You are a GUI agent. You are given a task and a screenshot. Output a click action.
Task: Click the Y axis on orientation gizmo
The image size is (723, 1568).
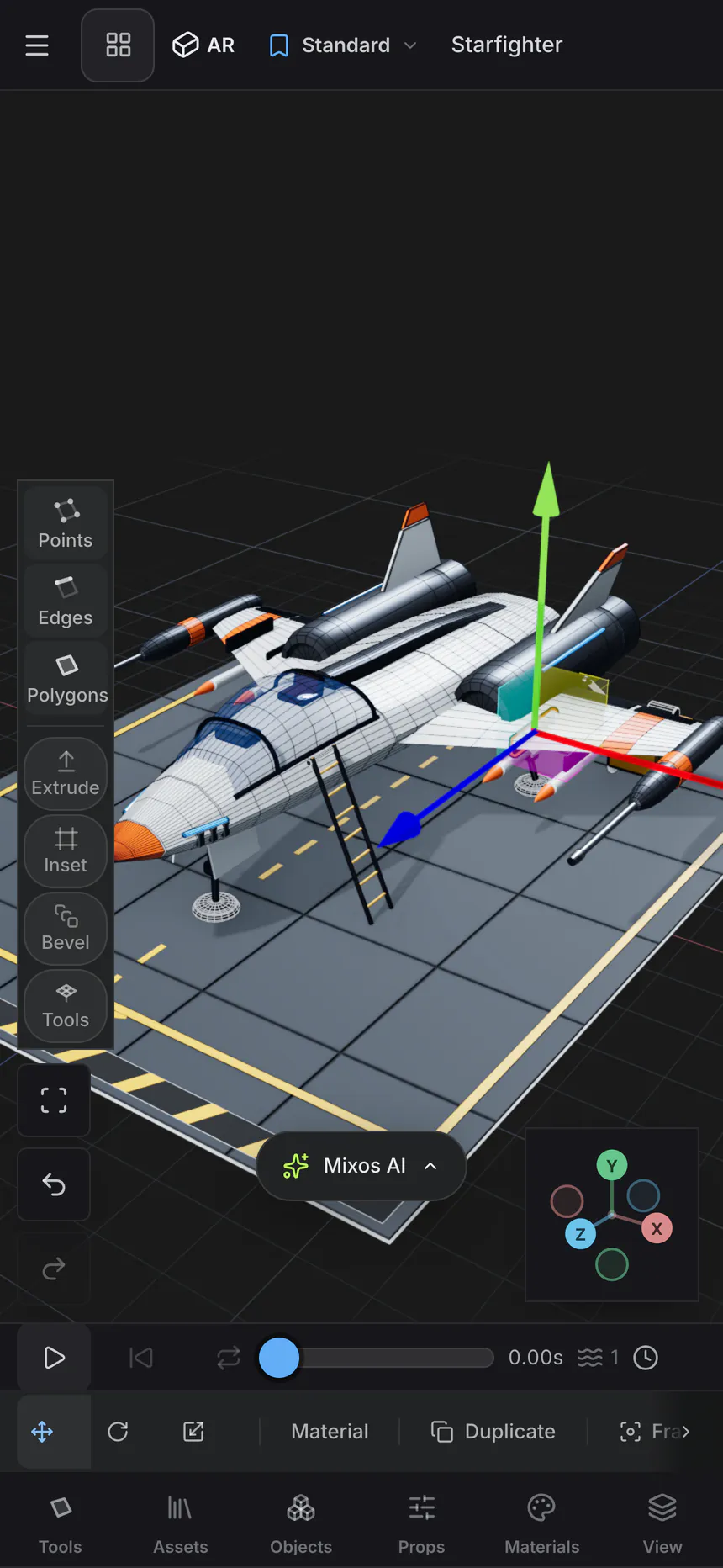(x=612, y=1166)
